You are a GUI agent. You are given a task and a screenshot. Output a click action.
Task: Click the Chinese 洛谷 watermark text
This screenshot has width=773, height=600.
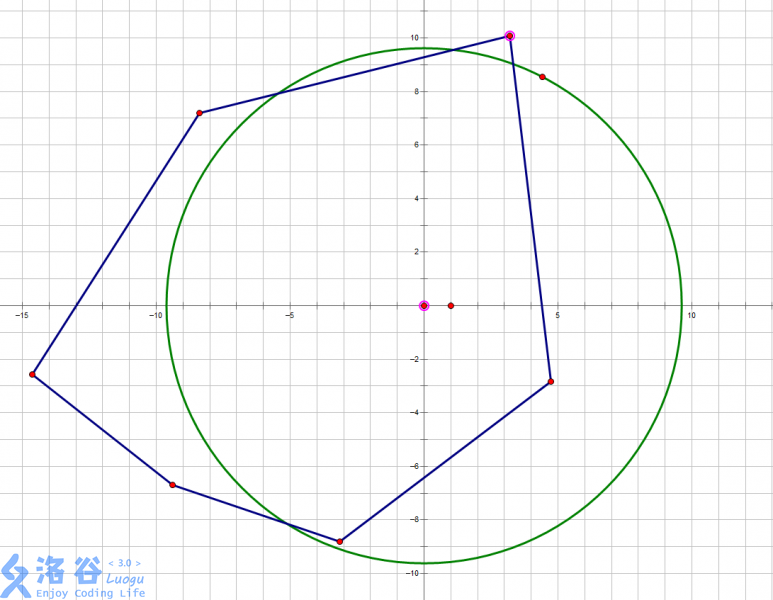click(68, 570)
